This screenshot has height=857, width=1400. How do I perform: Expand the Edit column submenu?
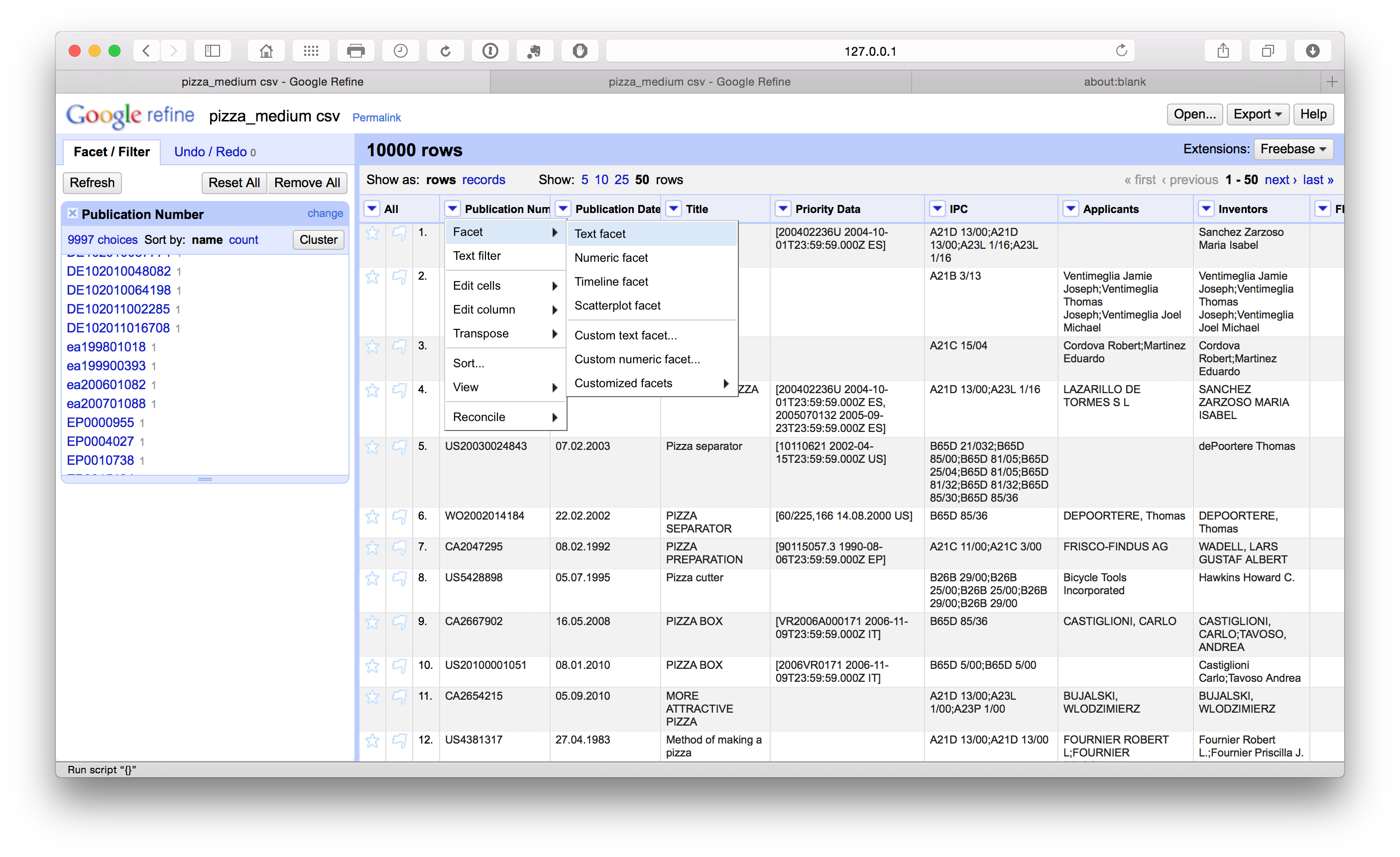506,310
